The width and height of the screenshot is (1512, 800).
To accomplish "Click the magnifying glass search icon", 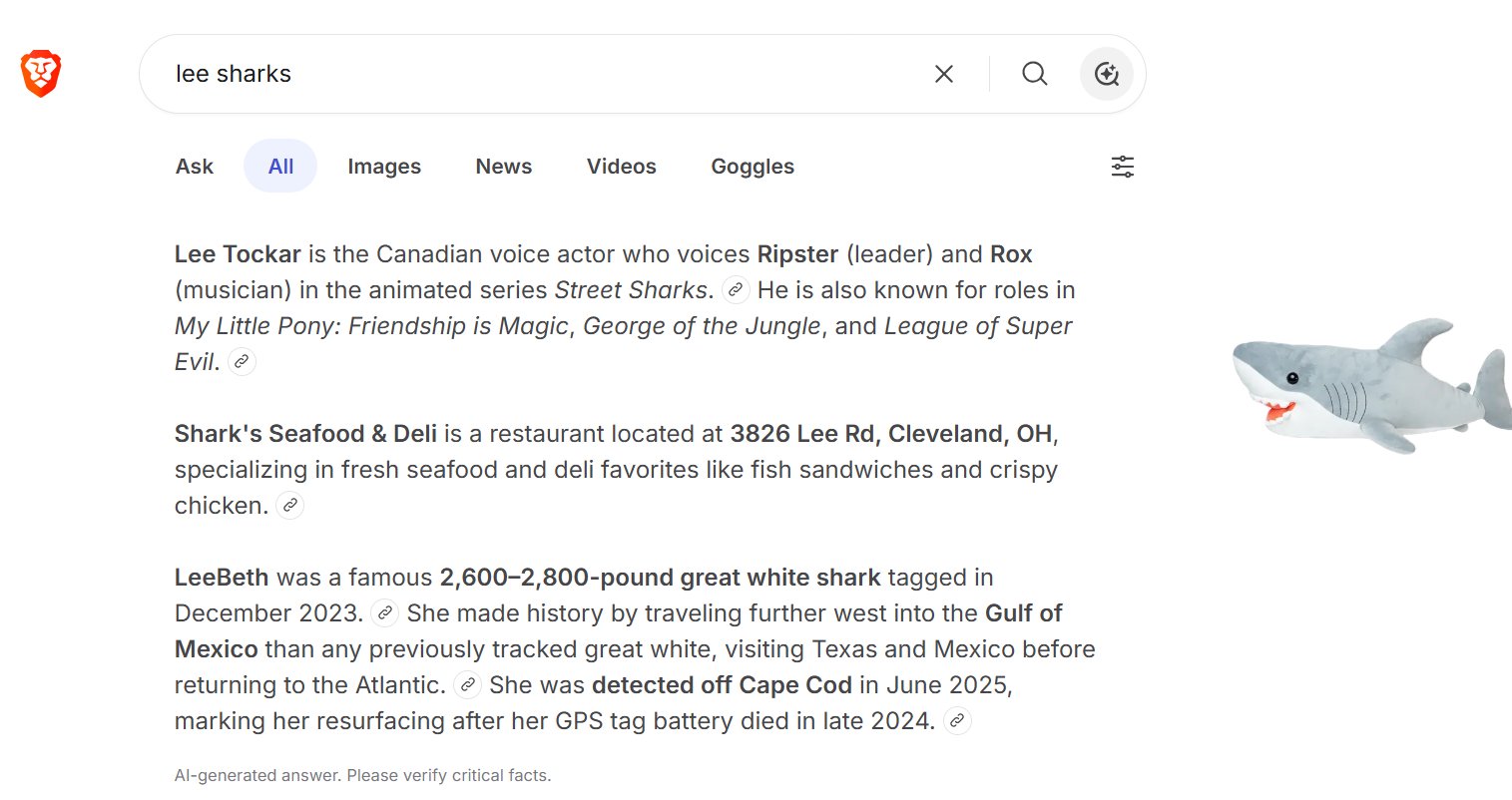I will point(1035,74).
